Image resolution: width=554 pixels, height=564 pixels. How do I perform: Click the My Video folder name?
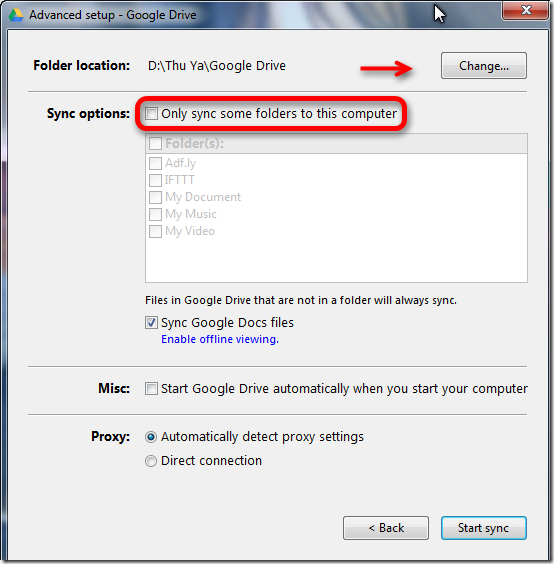coord(190,231)
